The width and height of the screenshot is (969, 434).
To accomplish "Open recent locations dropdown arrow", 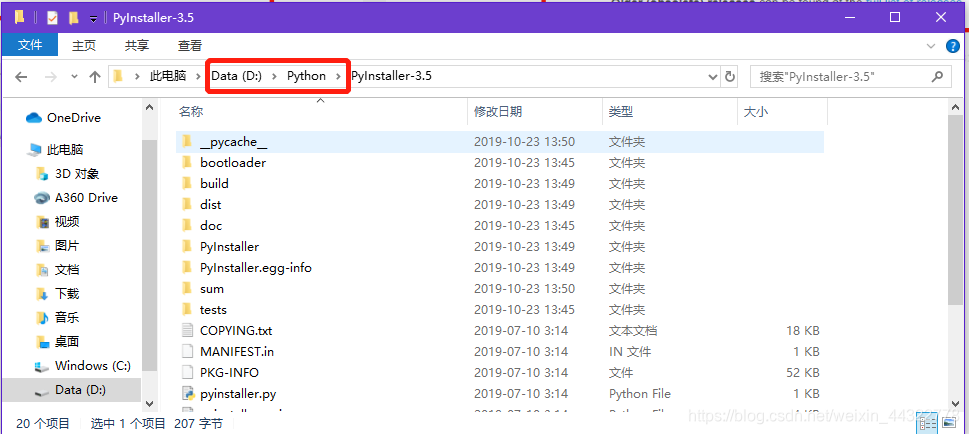I will click(x=74, y=77).
